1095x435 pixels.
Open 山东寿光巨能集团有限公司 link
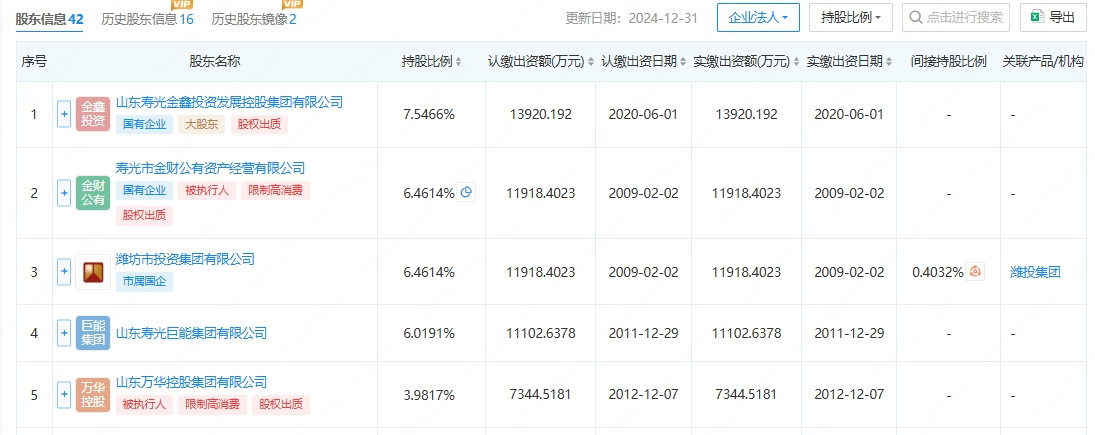(x=191, y=333)
